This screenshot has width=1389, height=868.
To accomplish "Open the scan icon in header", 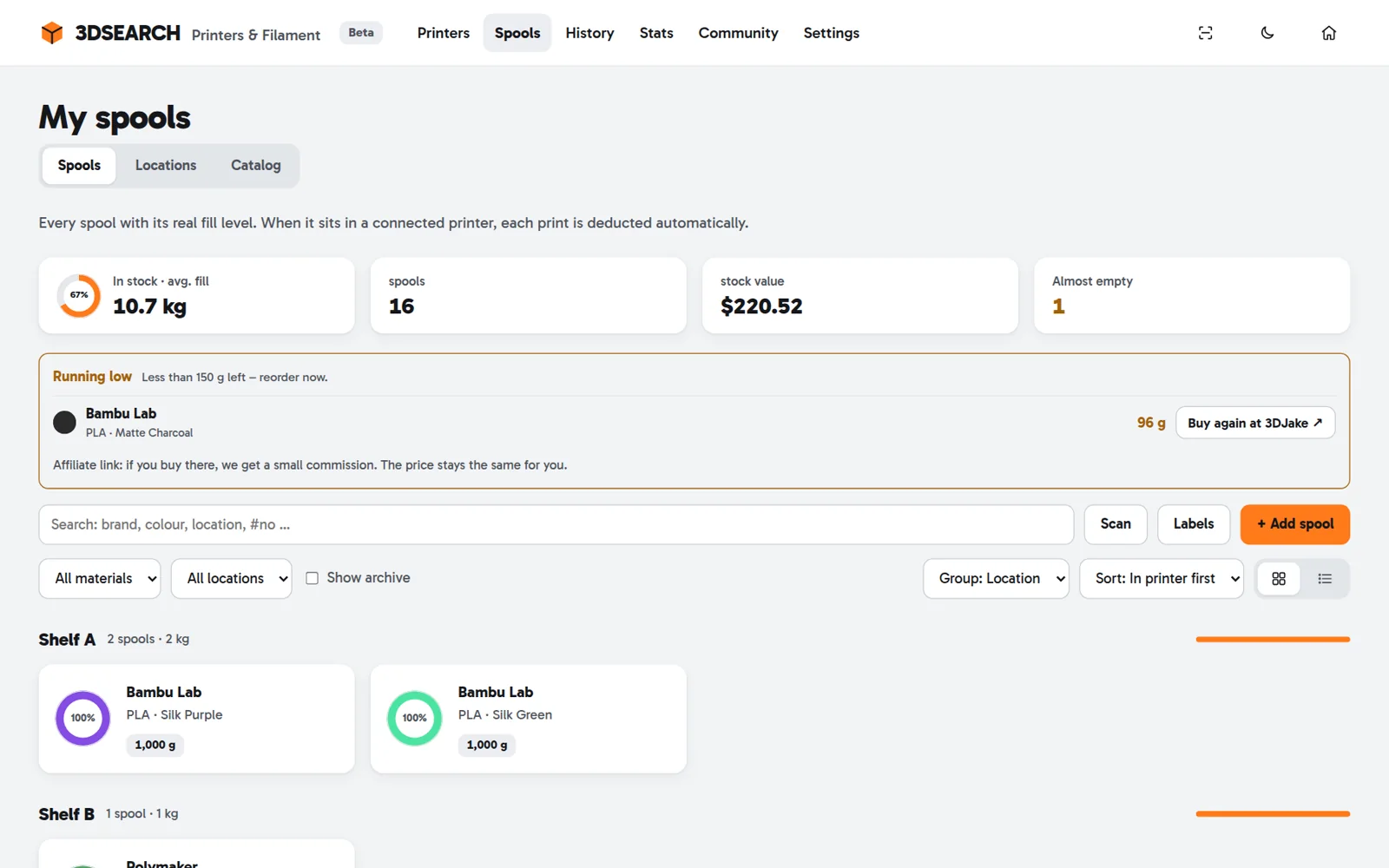I will tap(1205, 33).
